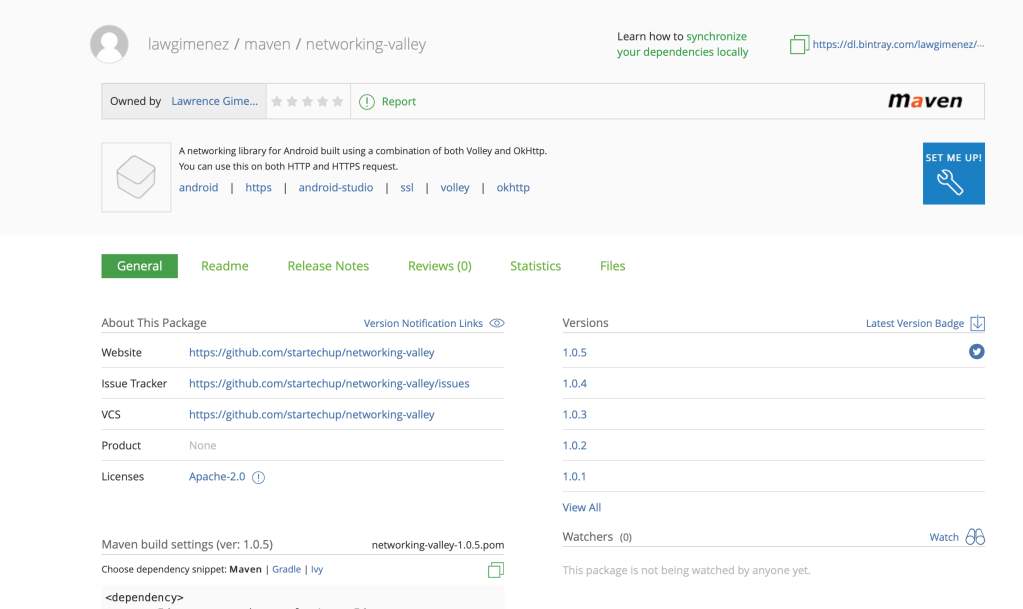
Task: Click the package box thumbnail
Action: 136,177
